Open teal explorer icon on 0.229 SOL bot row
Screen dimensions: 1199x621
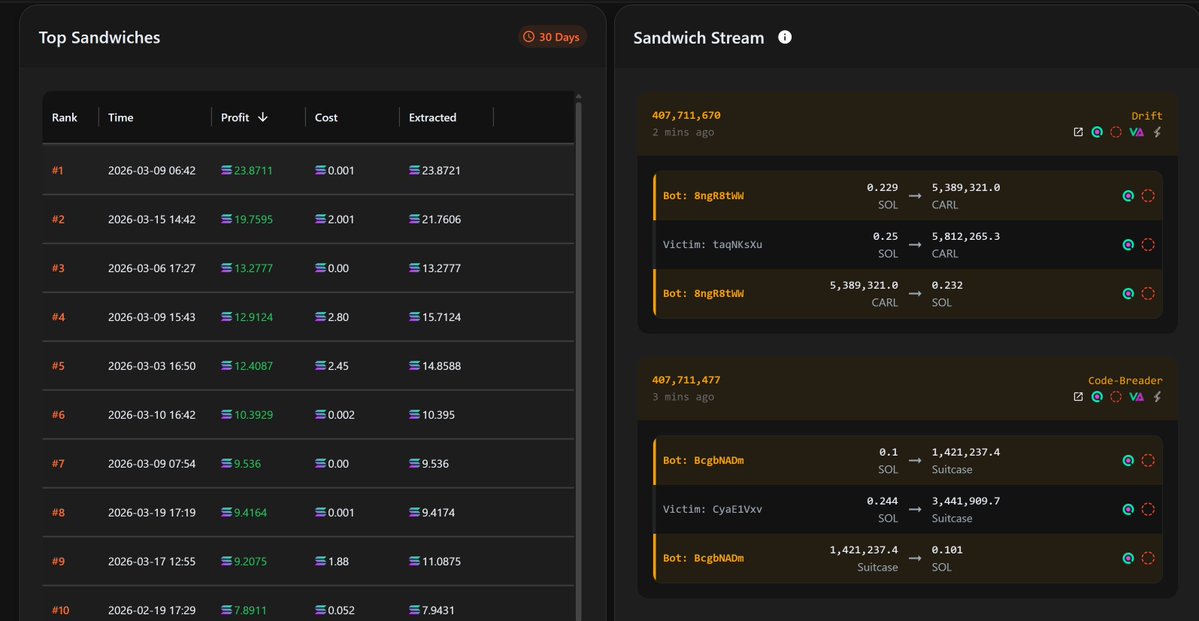[1128, 196]
